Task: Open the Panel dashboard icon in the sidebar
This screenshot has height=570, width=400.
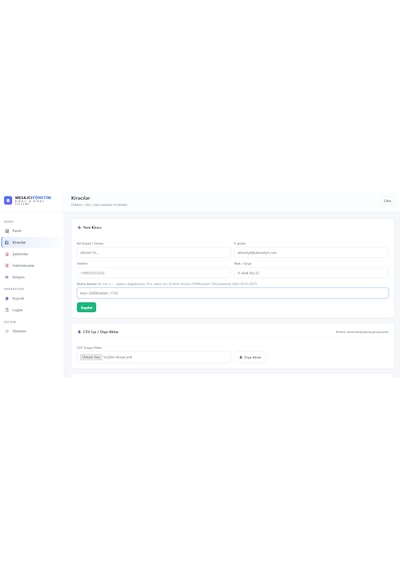Action: (7, 231)
